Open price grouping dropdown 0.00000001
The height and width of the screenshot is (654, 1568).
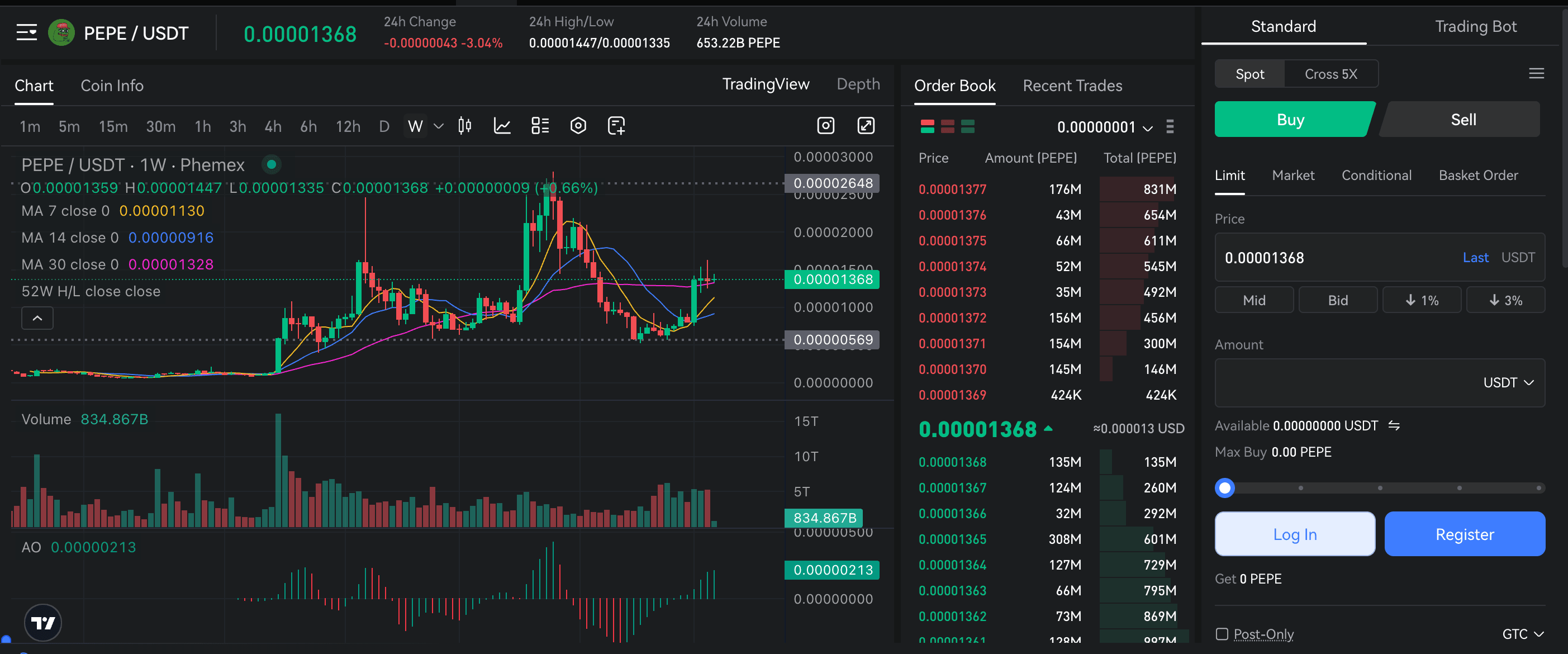(1104, 127)
